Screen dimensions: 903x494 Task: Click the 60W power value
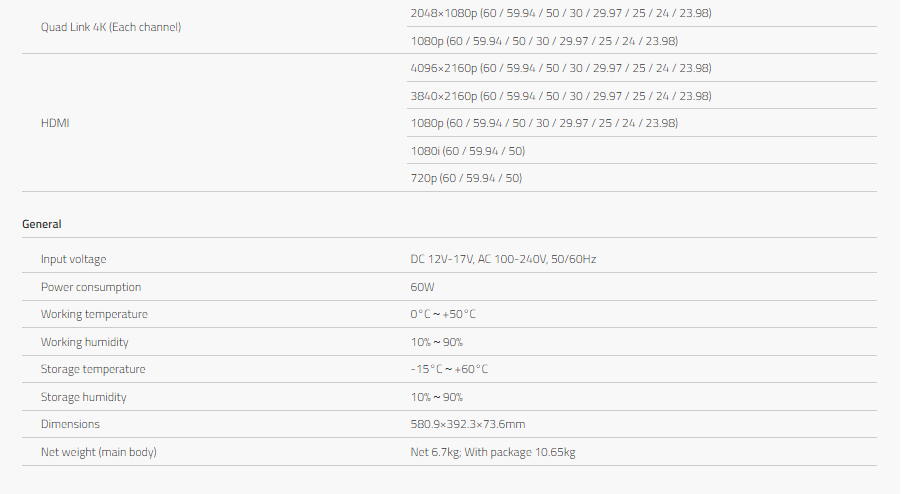(x=422, y=287)
